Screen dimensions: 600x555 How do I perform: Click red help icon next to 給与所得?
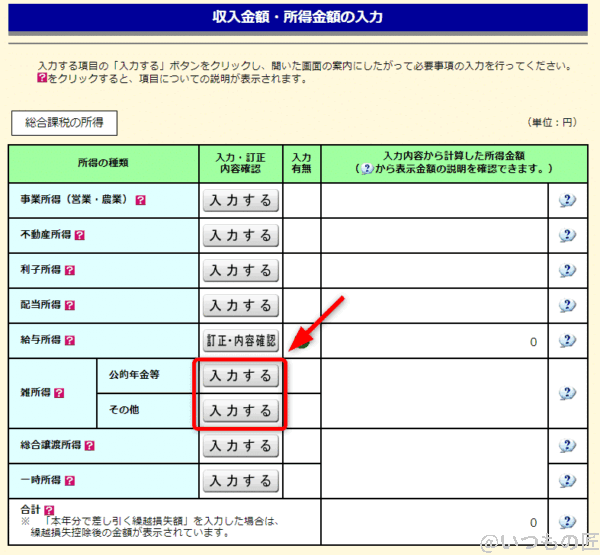click(x=70, y=341)
